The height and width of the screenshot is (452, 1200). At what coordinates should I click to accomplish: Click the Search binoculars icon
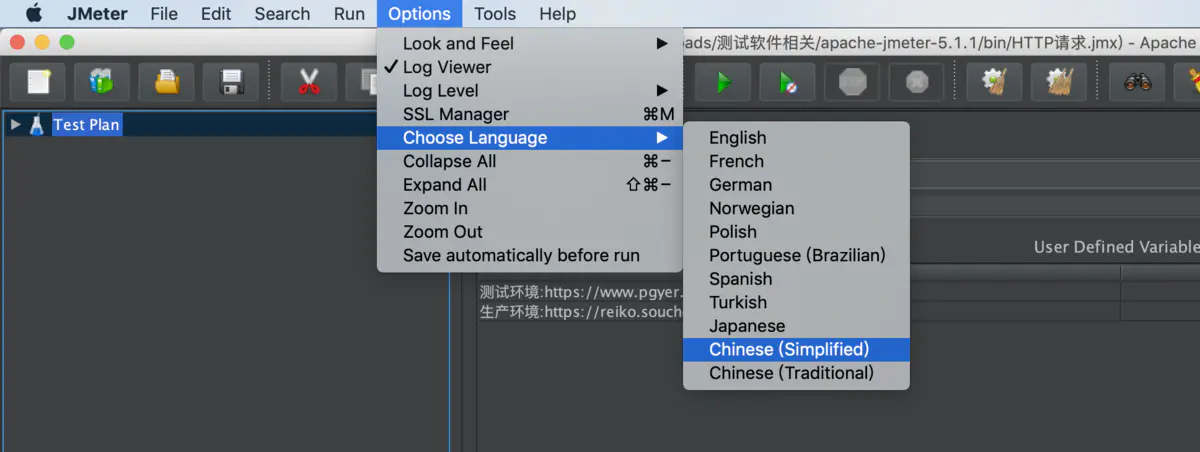coord(1137,82)
